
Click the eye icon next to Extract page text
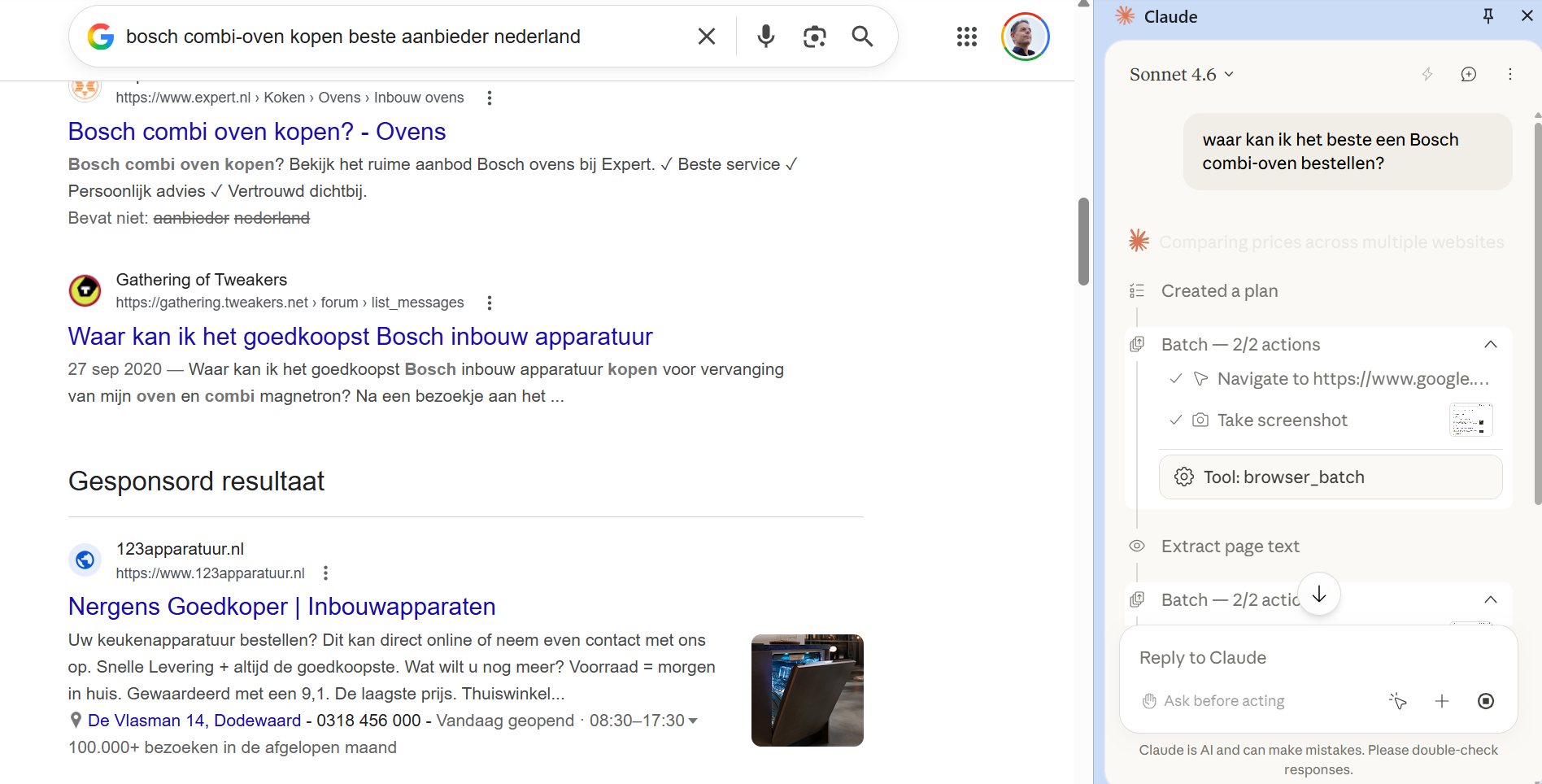[x=1137, y=546]
